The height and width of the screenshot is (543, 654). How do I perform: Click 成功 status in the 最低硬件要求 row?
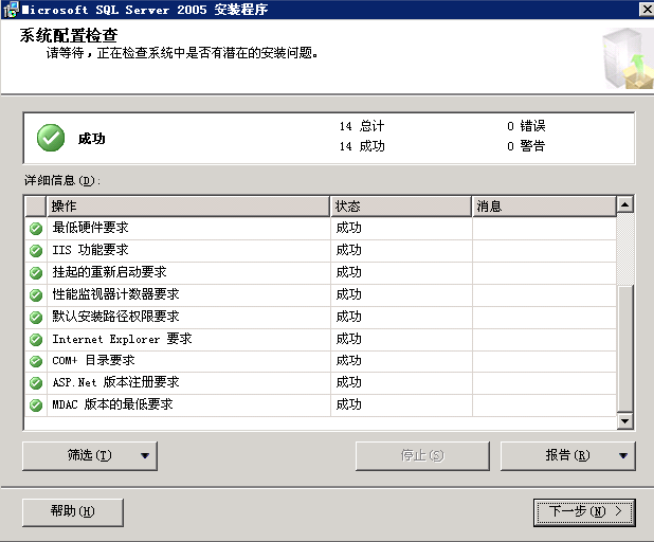349,228
